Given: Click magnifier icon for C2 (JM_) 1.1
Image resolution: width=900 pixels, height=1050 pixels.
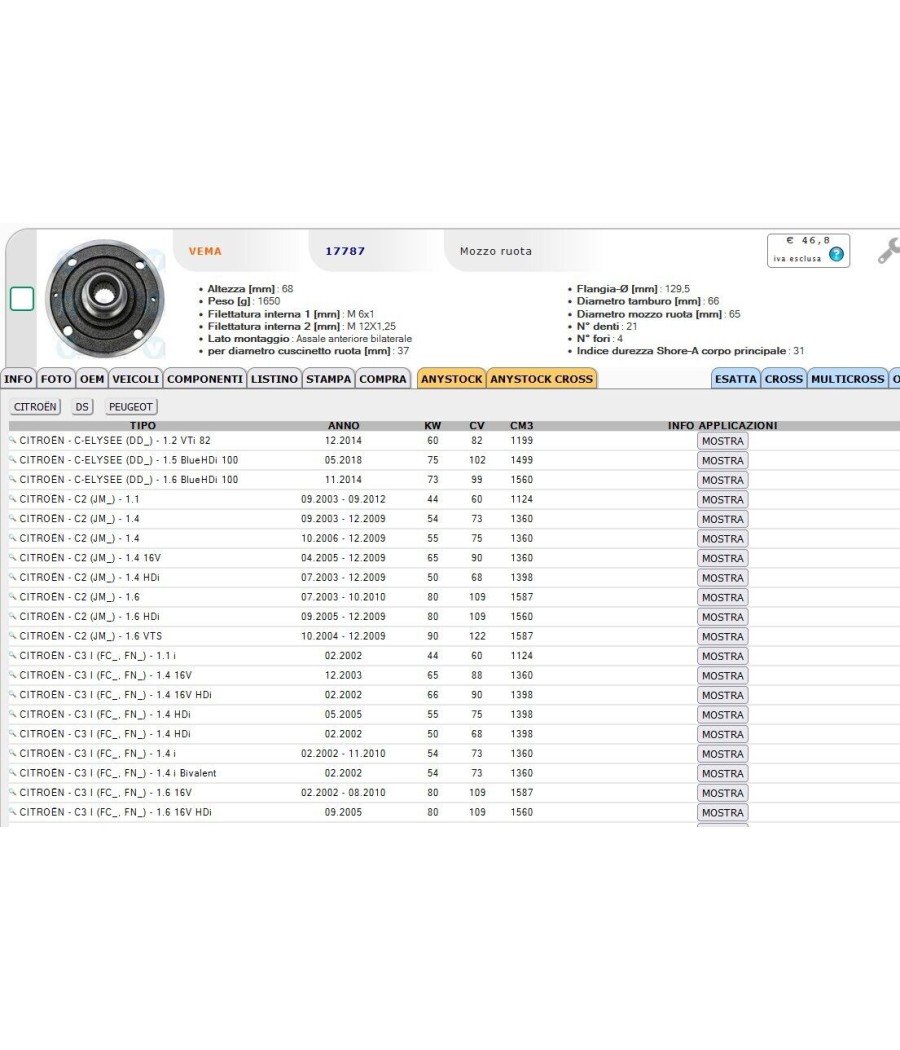Looking at the screenshot, I should click(12, 499).
